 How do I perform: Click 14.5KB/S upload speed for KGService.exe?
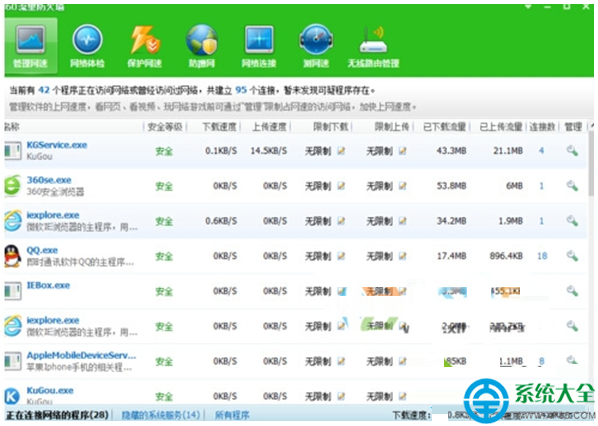pos(269,151)
